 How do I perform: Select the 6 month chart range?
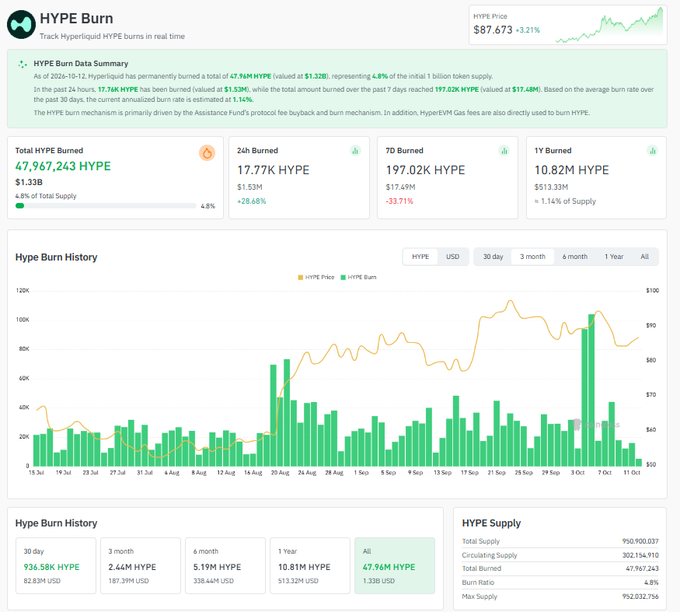tap(575, 257)
